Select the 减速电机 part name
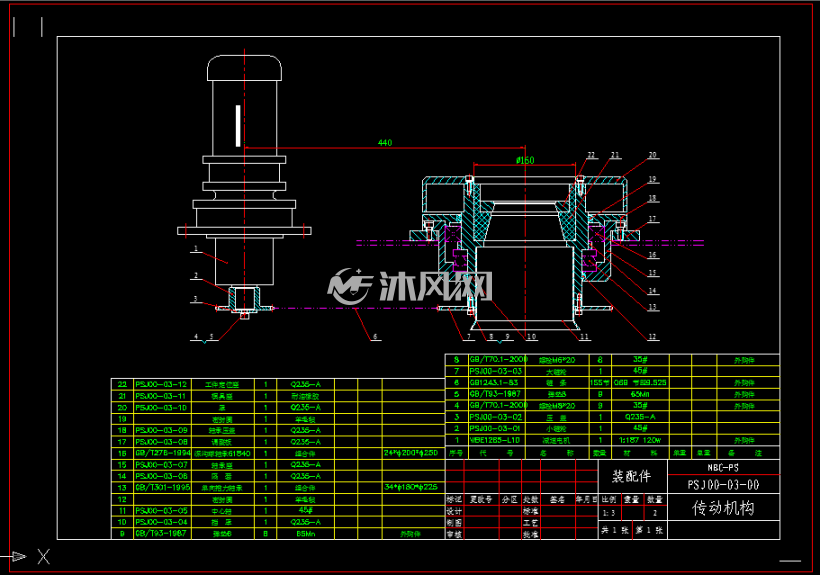820x575 pixels. (x=556, y=441)
